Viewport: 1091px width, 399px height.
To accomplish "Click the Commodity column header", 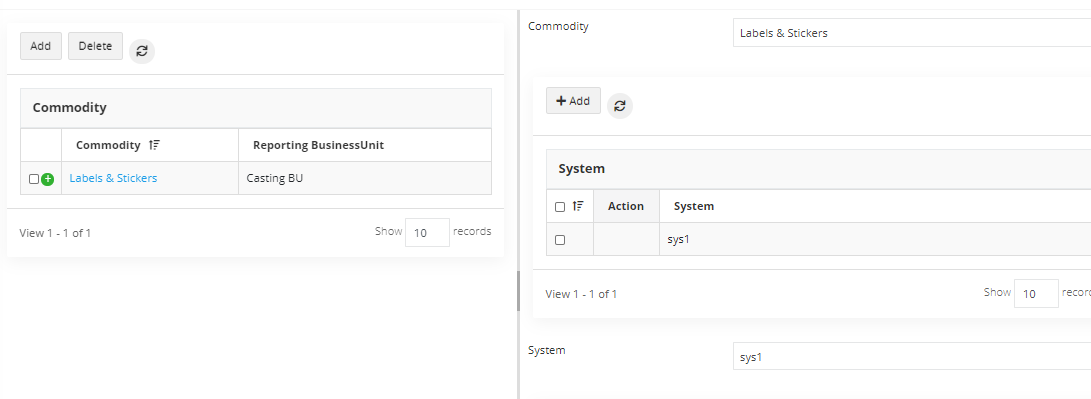I will point(108,145).
